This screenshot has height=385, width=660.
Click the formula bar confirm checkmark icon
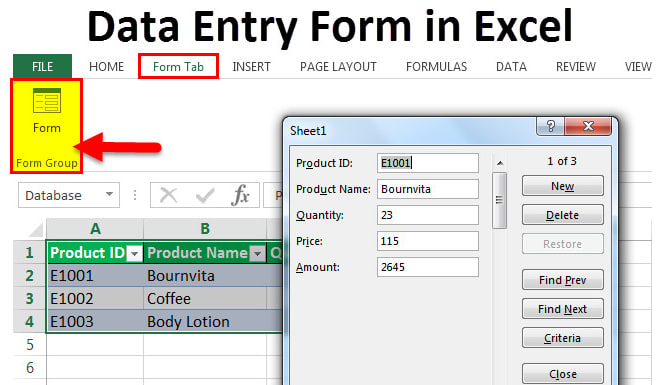(205, 196)
